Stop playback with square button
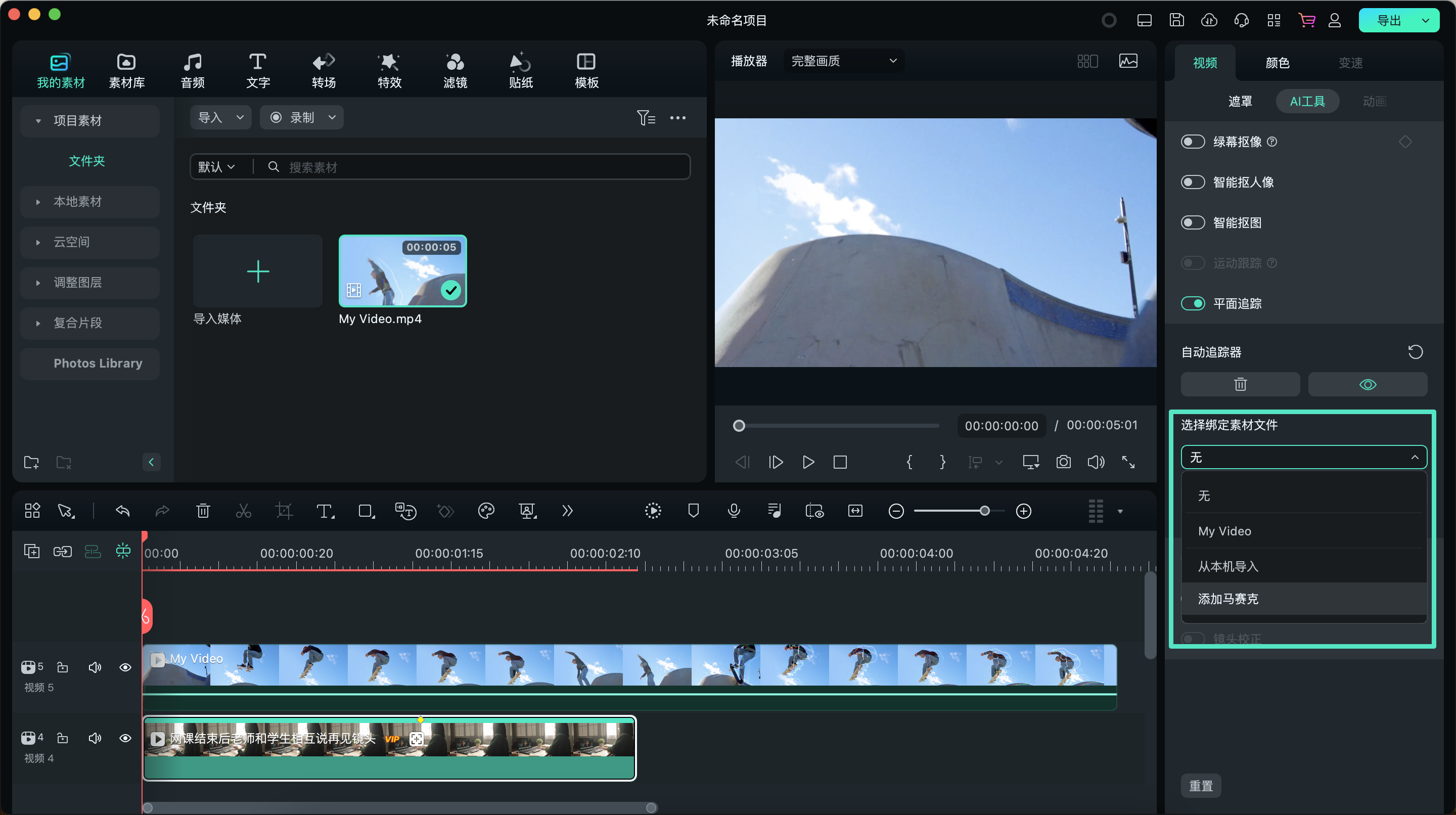 pyautogui.click(x=840, y=462)
